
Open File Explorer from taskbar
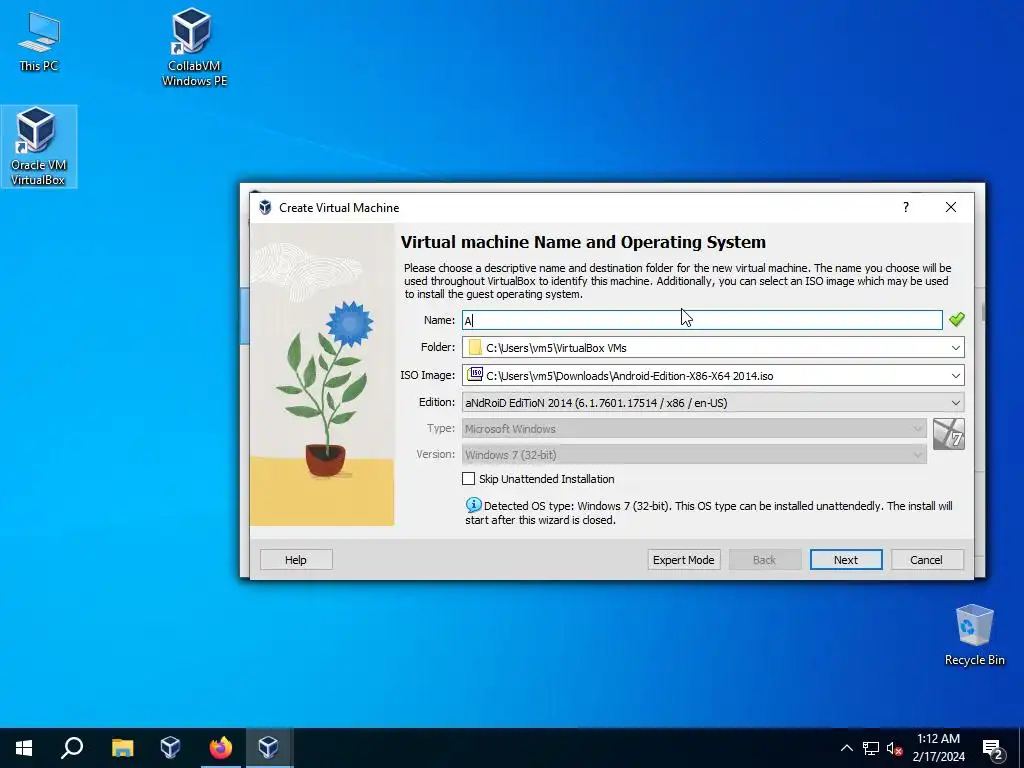[122, 747]
